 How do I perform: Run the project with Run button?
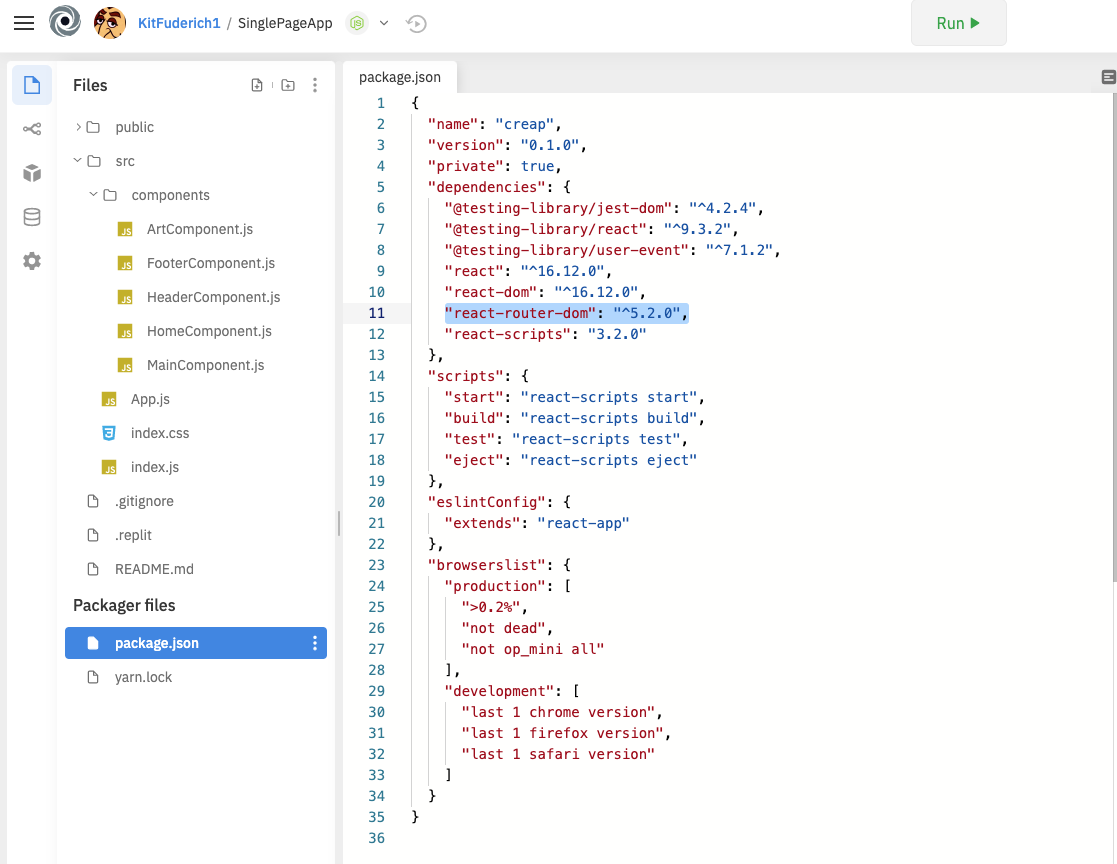[958, 23]
